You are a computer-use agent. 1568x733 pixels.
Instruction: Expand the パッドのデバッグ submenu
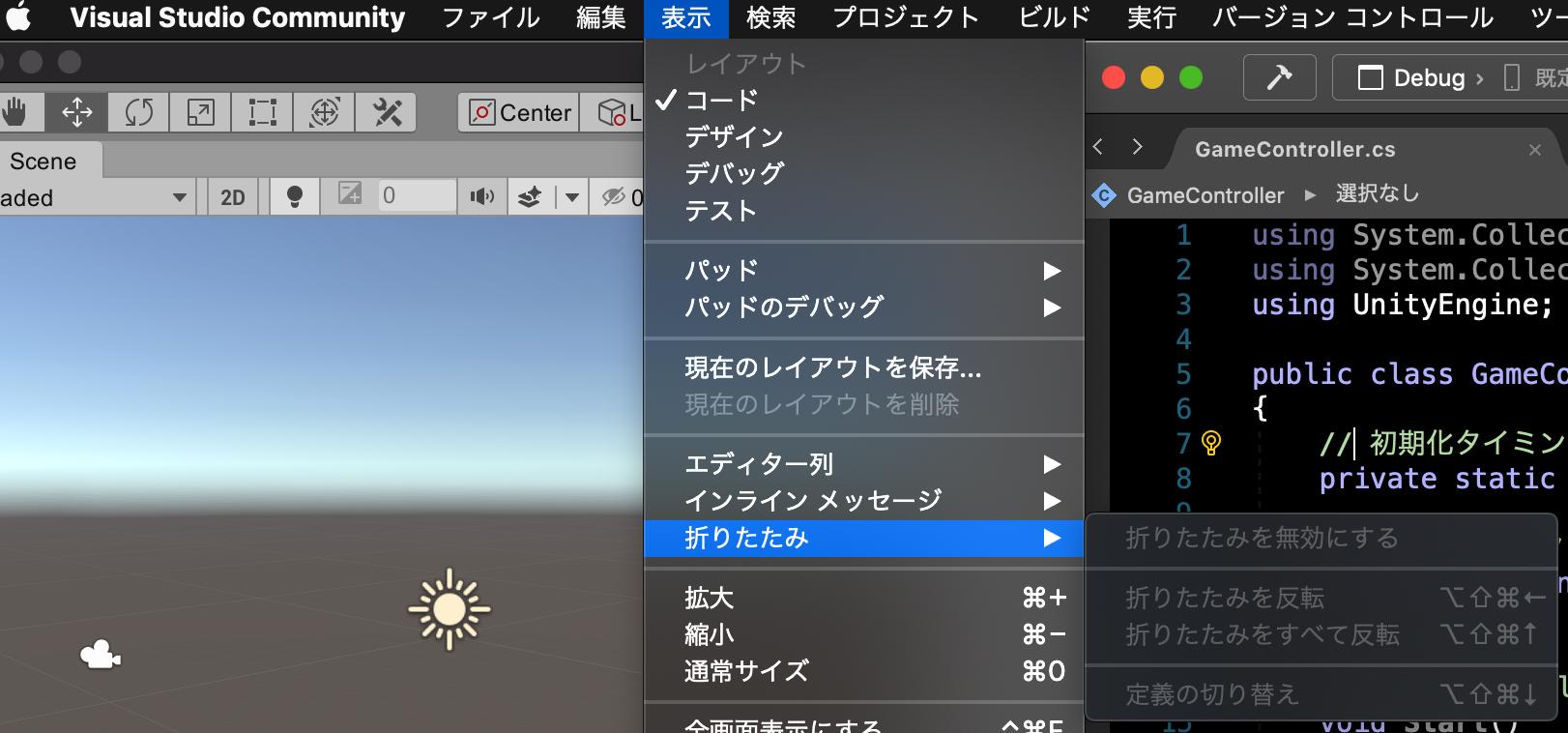(x=863, y=308)
